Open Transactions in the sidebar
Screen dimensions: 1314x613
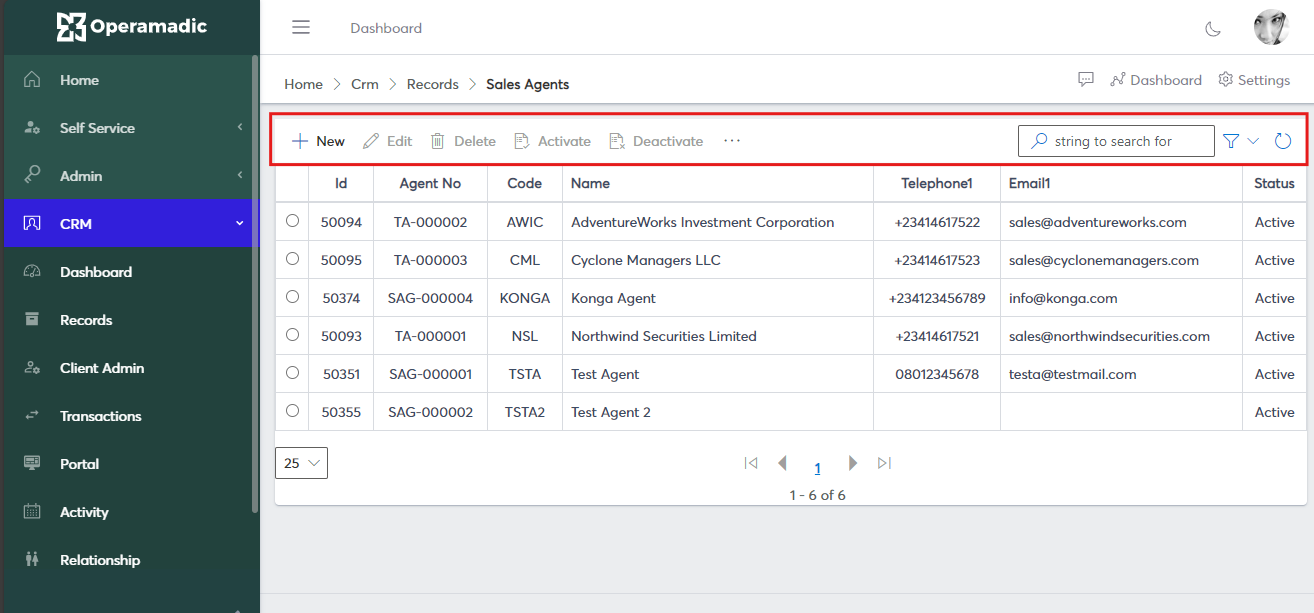[126, 416]
